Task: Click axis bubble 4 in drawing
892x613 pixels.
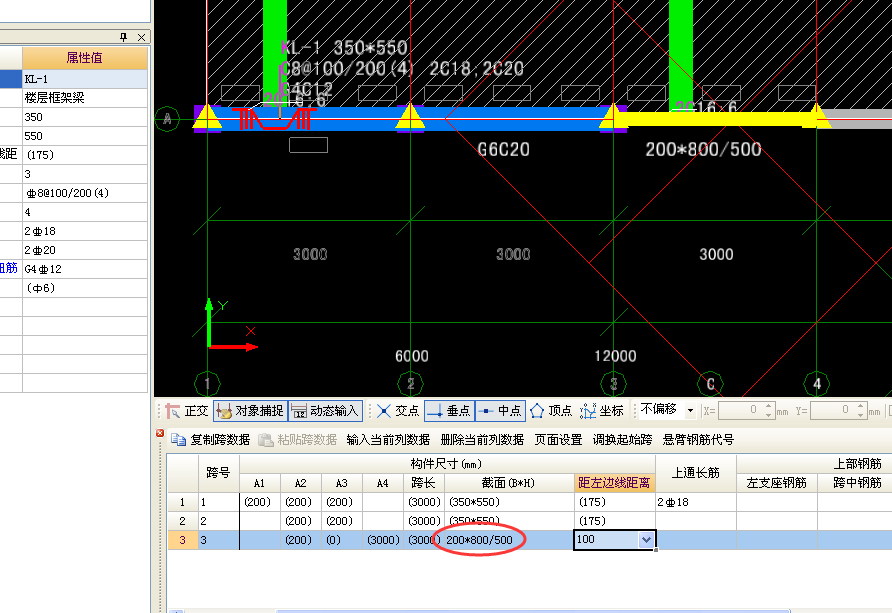Action: (x=816, y=384)
